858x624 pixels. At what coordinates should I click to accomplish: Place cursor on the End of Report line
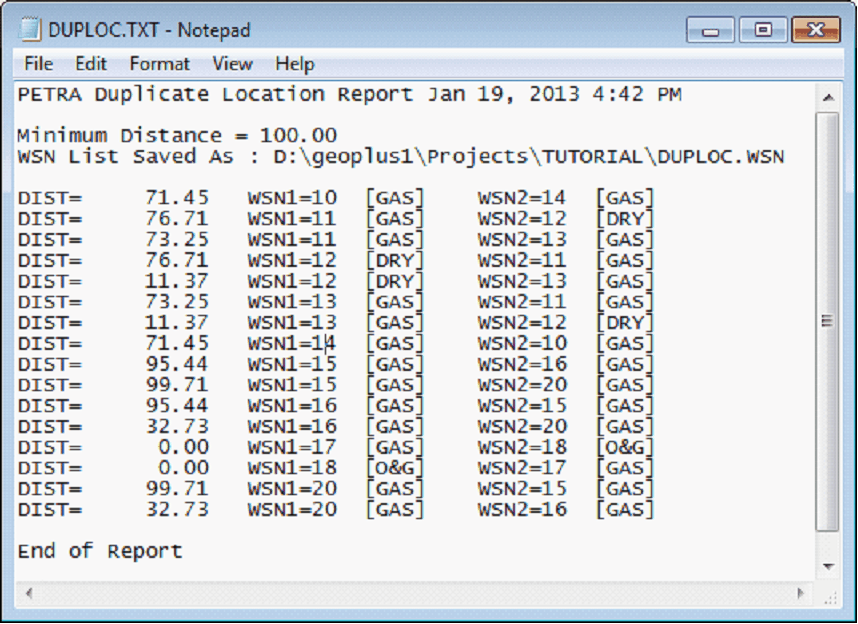coord(100,551)
